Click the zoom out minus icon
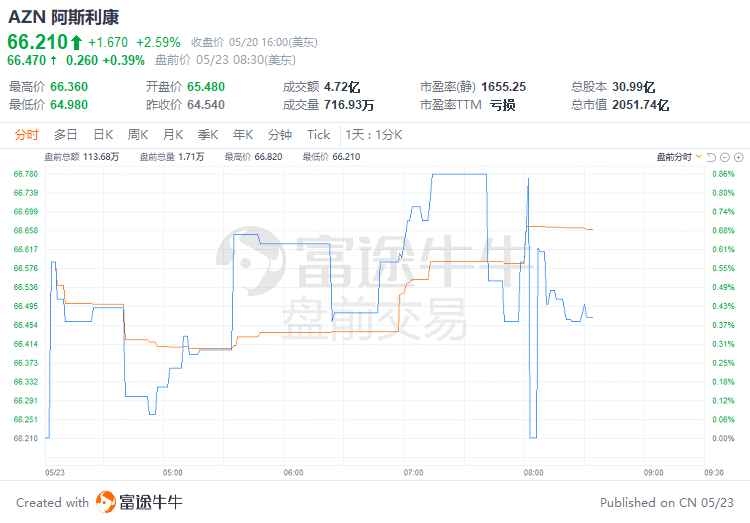The image size is (750, 523). pyautogui.click(x=725, y=157)
